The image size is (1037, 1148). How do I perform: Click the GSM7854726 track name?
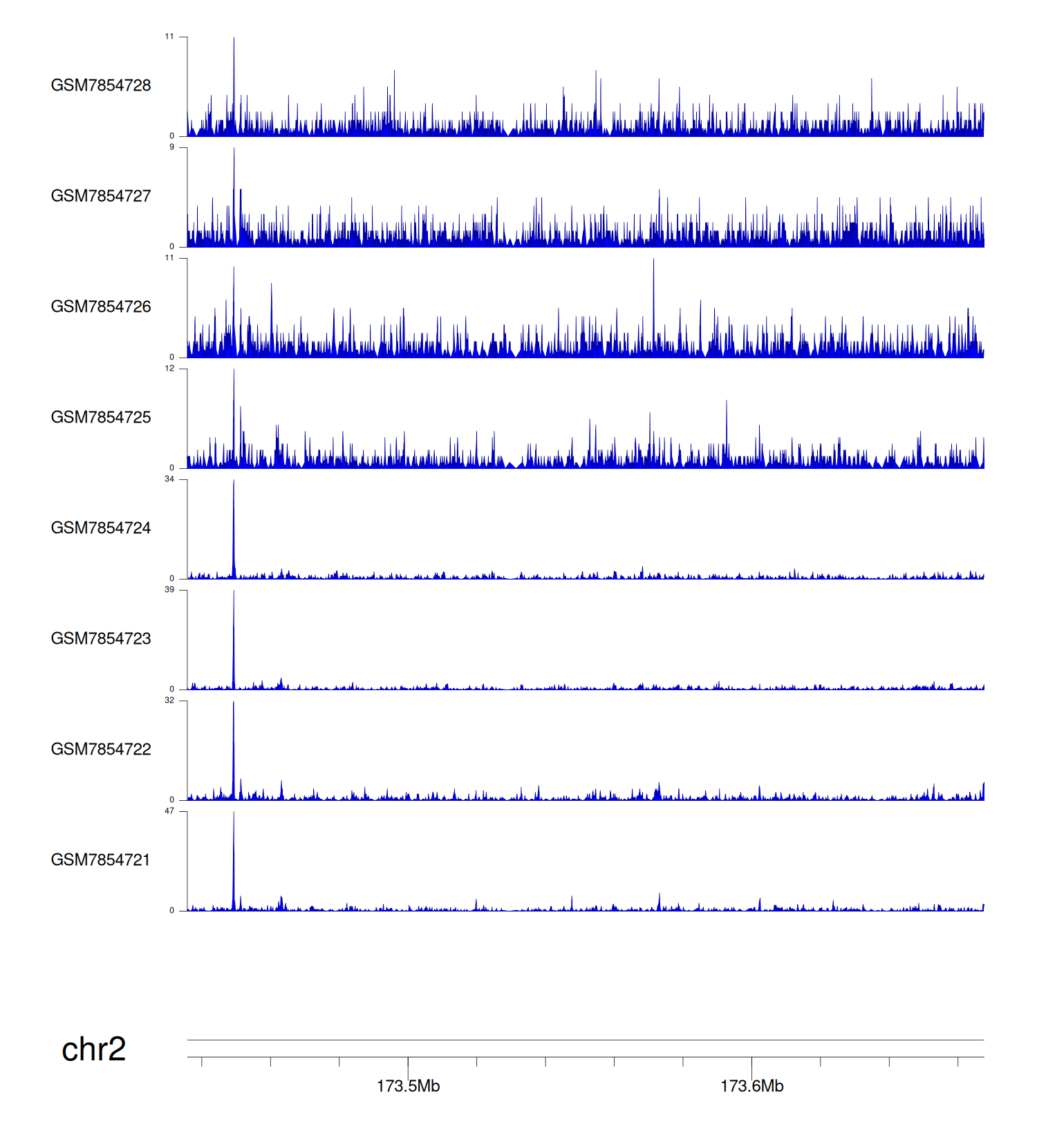(101, 306)
